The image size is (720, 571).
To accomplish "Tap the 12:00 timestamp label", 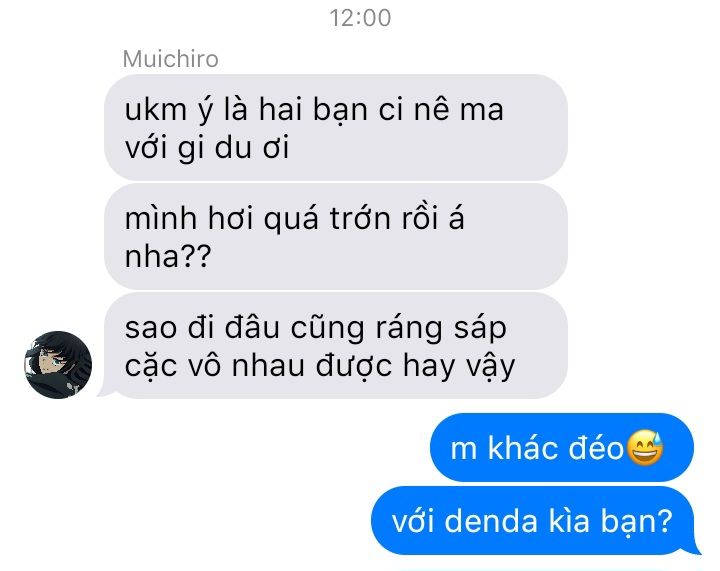I will (360, 18).
